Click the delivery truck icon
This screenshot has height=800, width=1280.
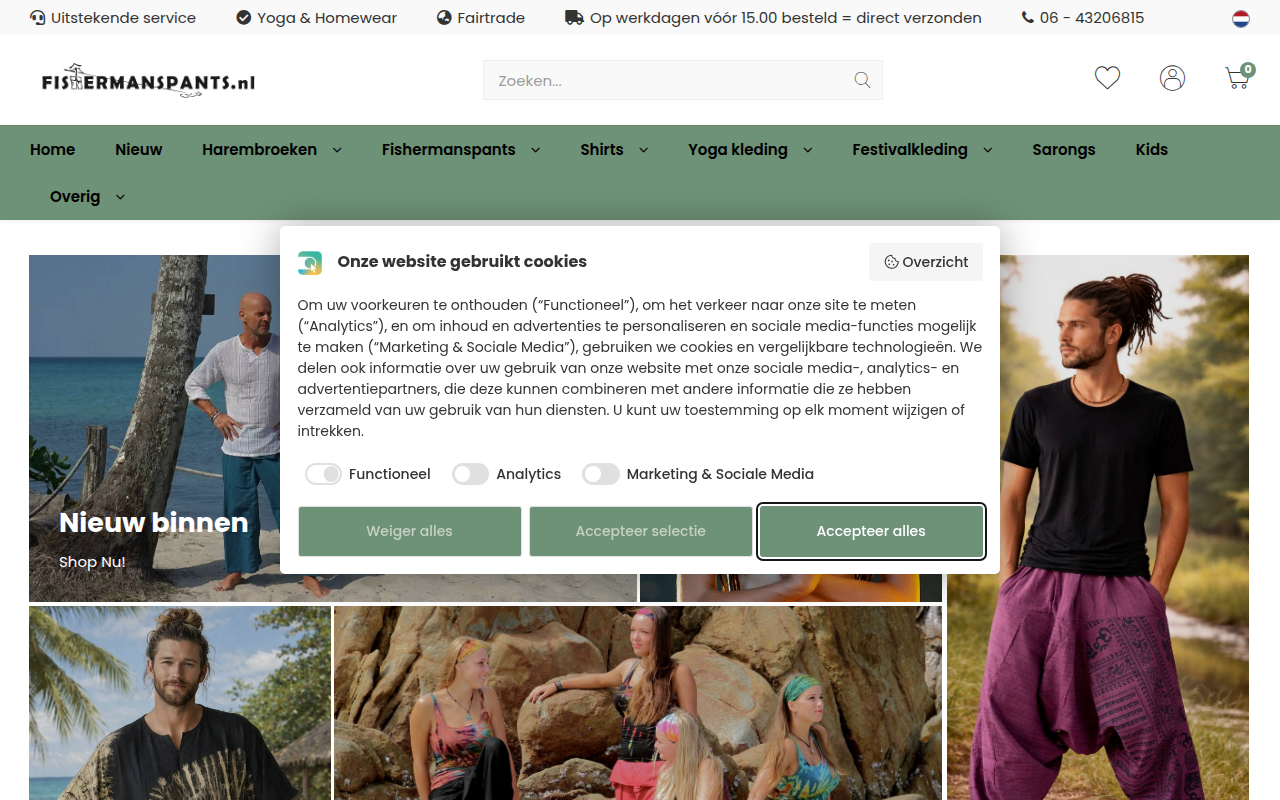[x=574, y=18]
